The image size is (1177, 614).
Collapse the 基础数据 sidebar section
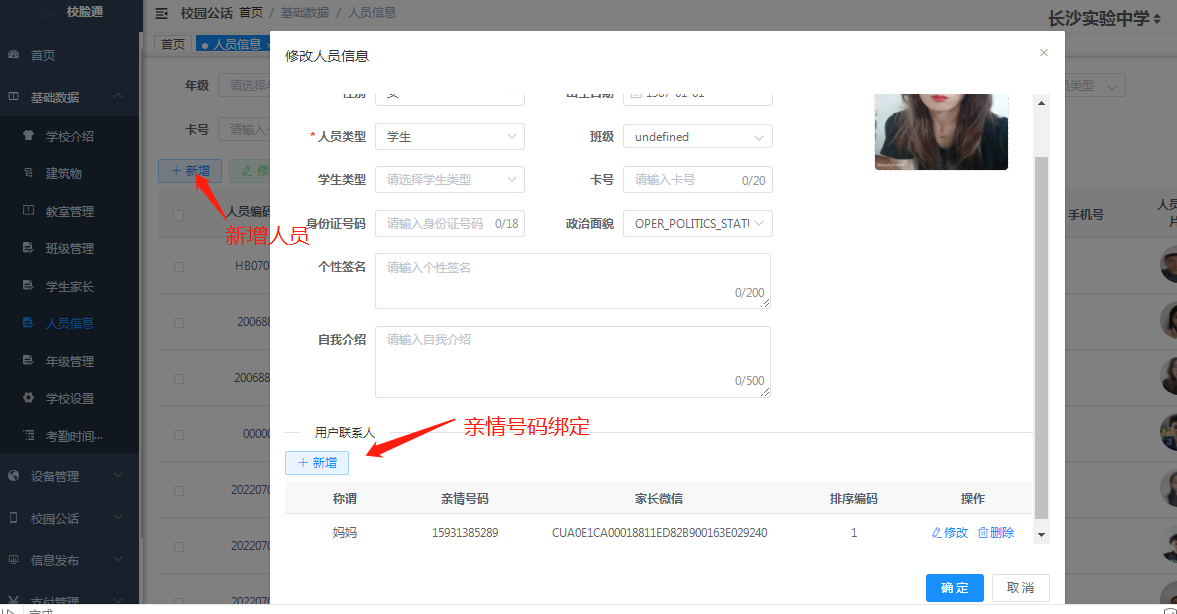pyautogui.click(x=69, y=97)
